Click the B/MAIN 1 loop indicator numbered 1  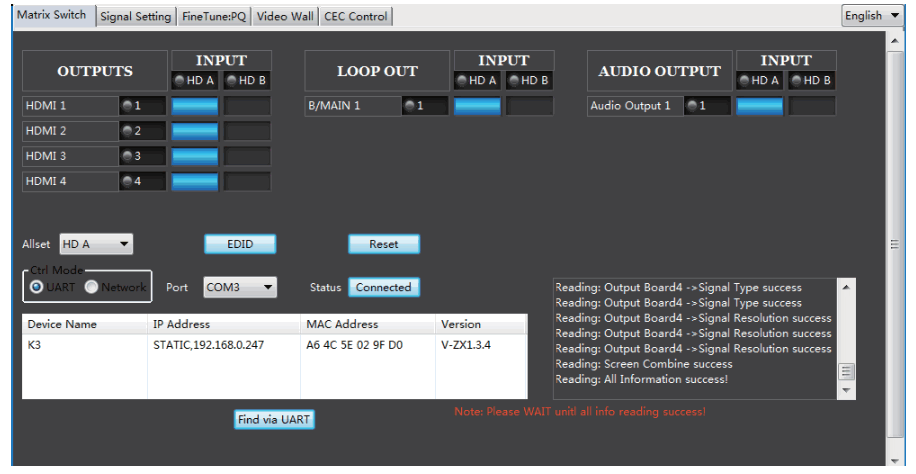click(425, 106)
